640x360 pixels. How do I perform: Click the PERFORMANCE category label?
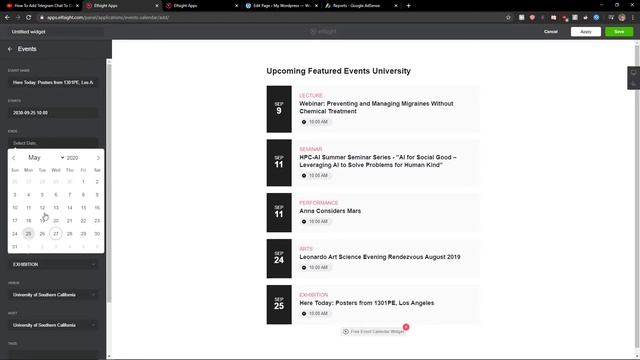click(x=318, y=203)
